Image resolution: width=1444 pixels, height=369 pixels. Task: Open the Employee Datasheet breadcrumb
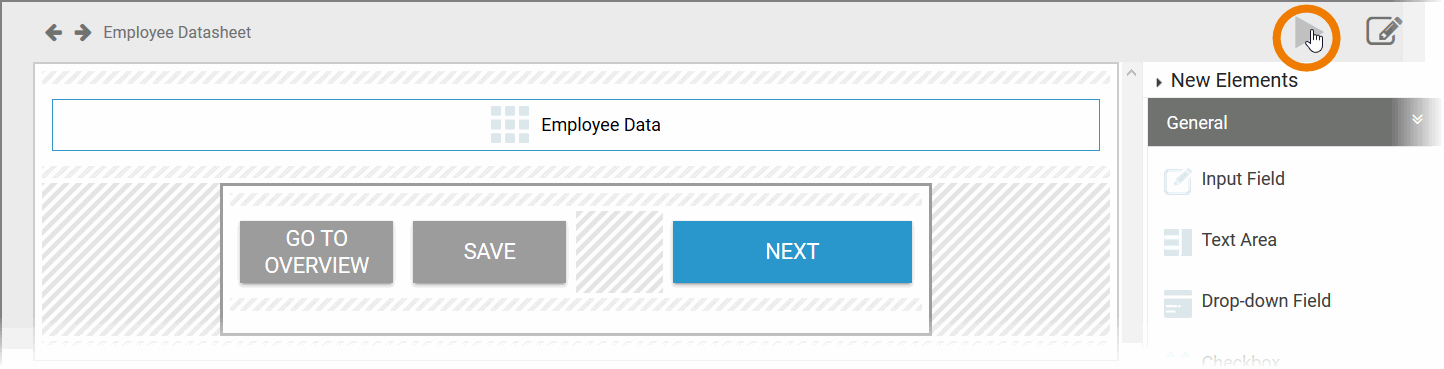coord(177,32)
